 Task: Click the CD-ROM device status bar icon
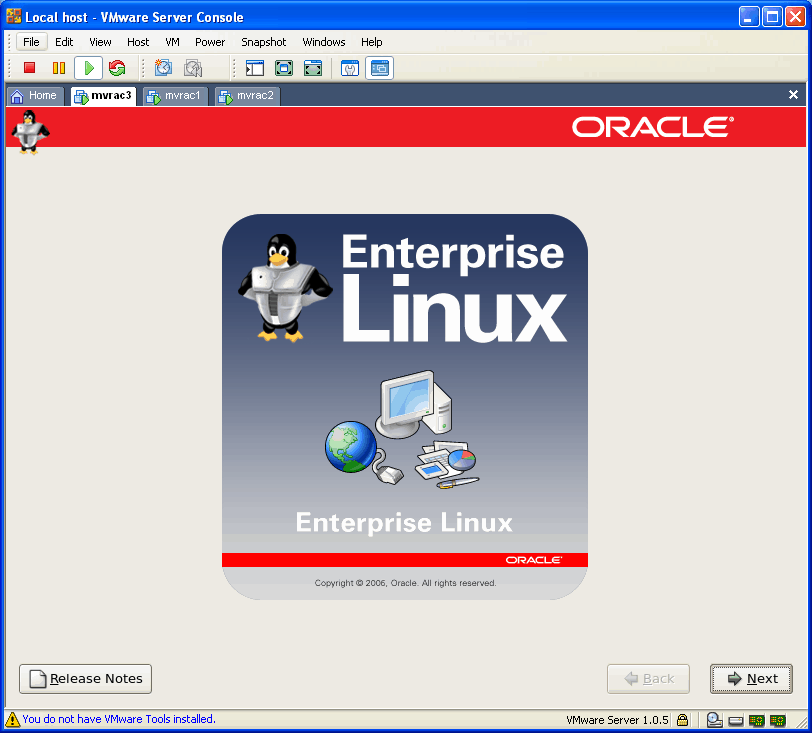(x=714, y=719)
